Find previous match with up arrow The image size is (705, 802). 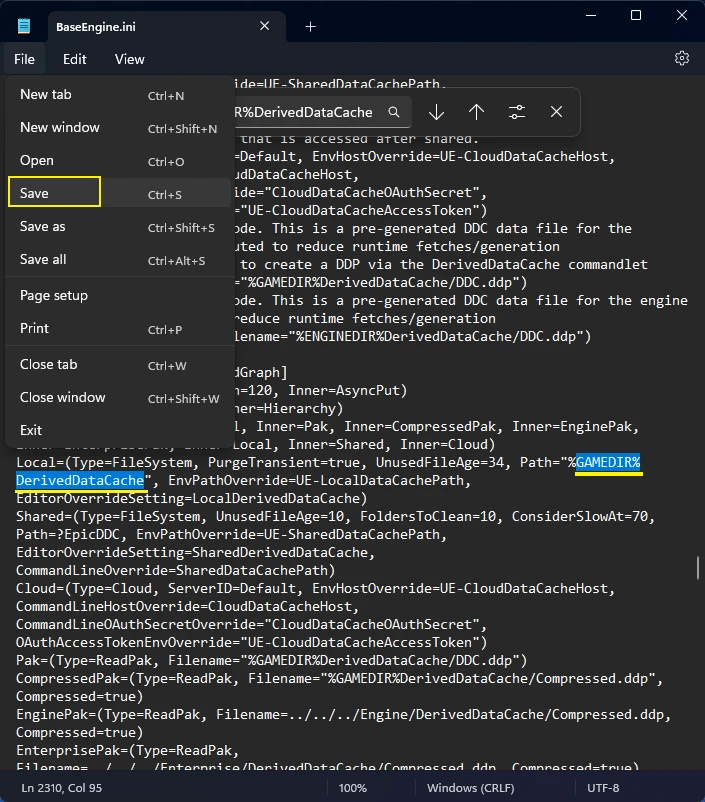(476, 112)
